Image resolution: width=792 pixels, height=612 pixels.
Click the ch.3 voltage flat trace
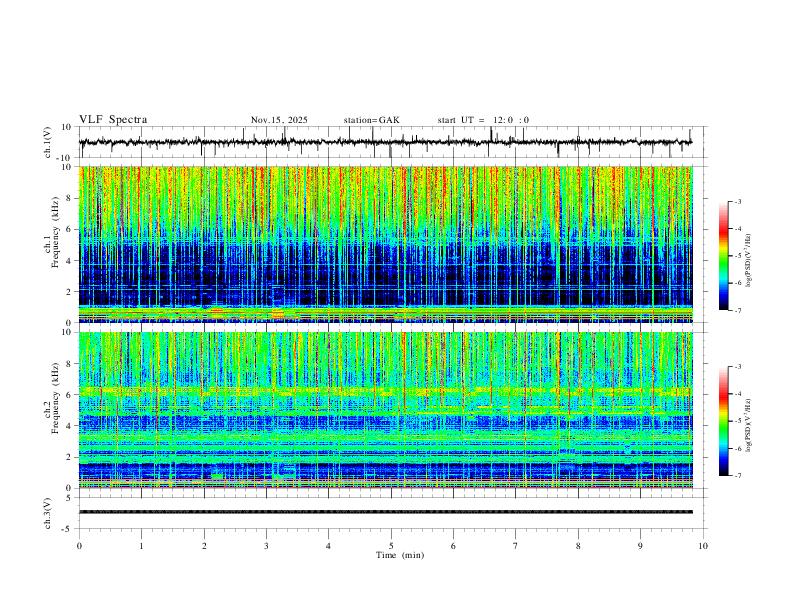[386, 512]
